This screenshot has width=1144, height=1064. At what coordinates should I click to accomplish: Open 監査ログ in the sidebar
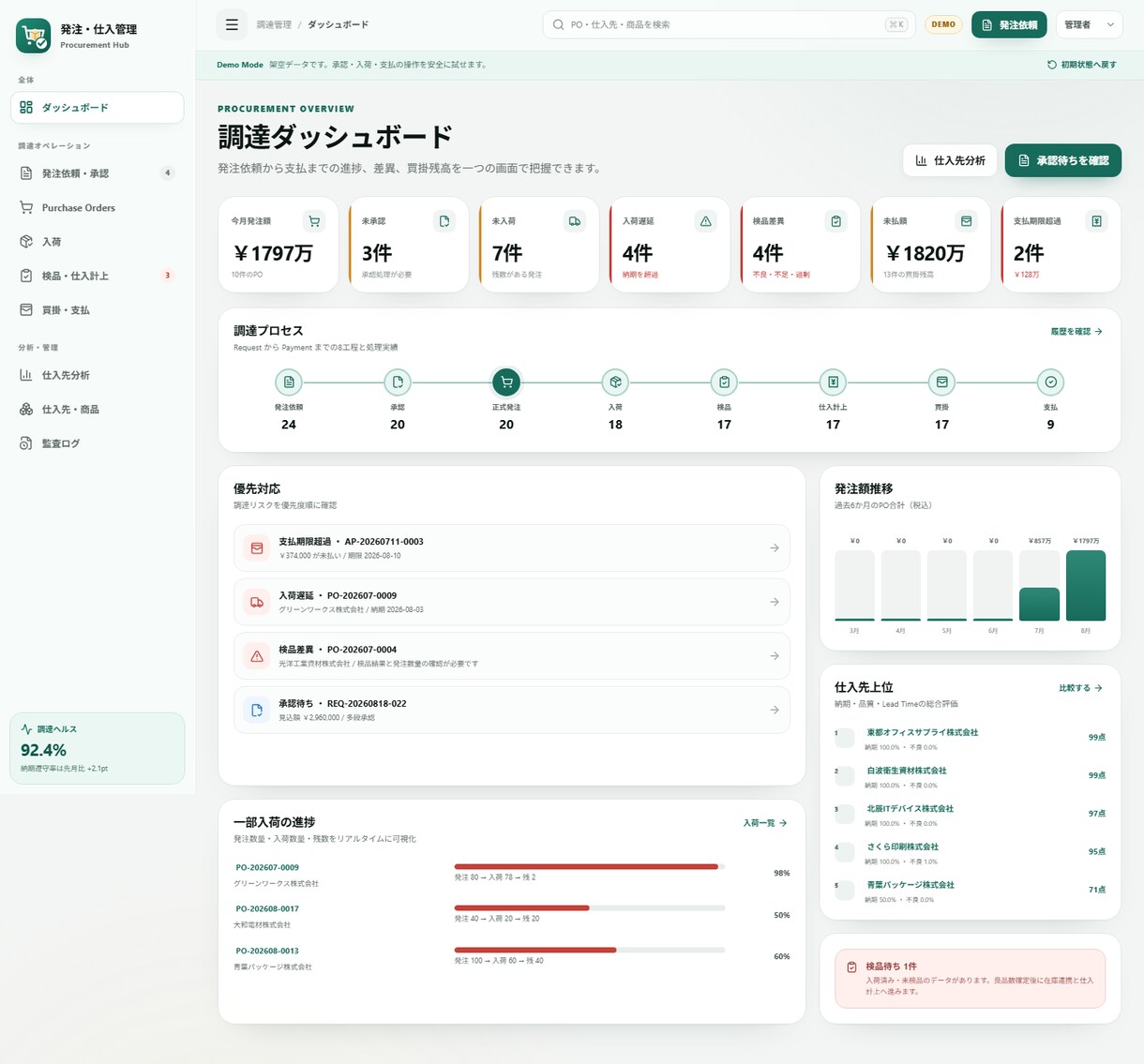(98, 443)
